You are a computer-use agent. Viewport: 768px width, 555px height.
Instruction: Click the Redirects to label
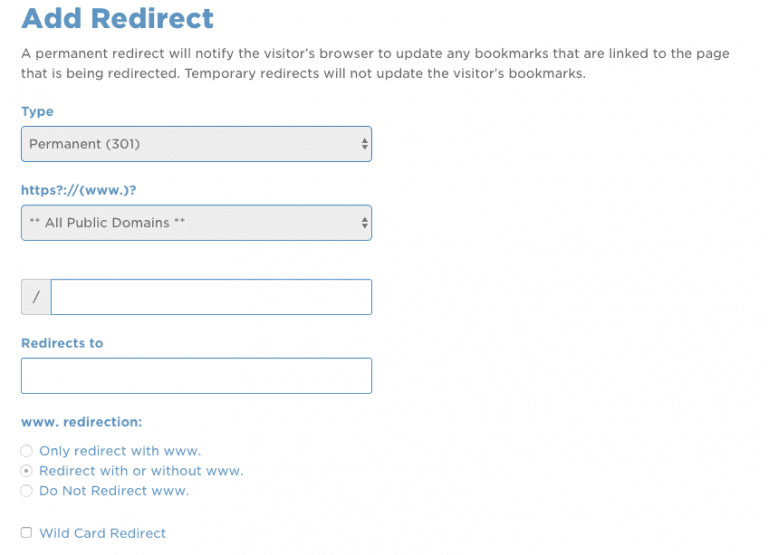[62, 343]
